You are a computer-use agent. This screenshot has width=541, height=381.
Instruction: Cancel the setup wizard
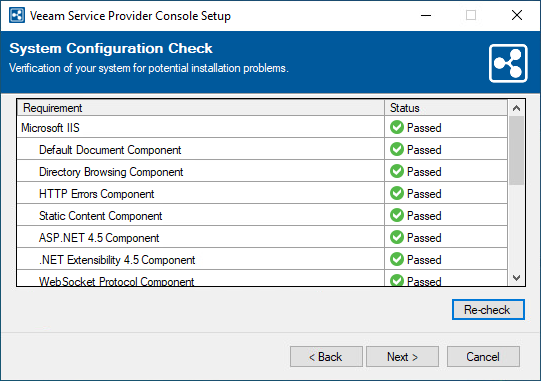483,356
